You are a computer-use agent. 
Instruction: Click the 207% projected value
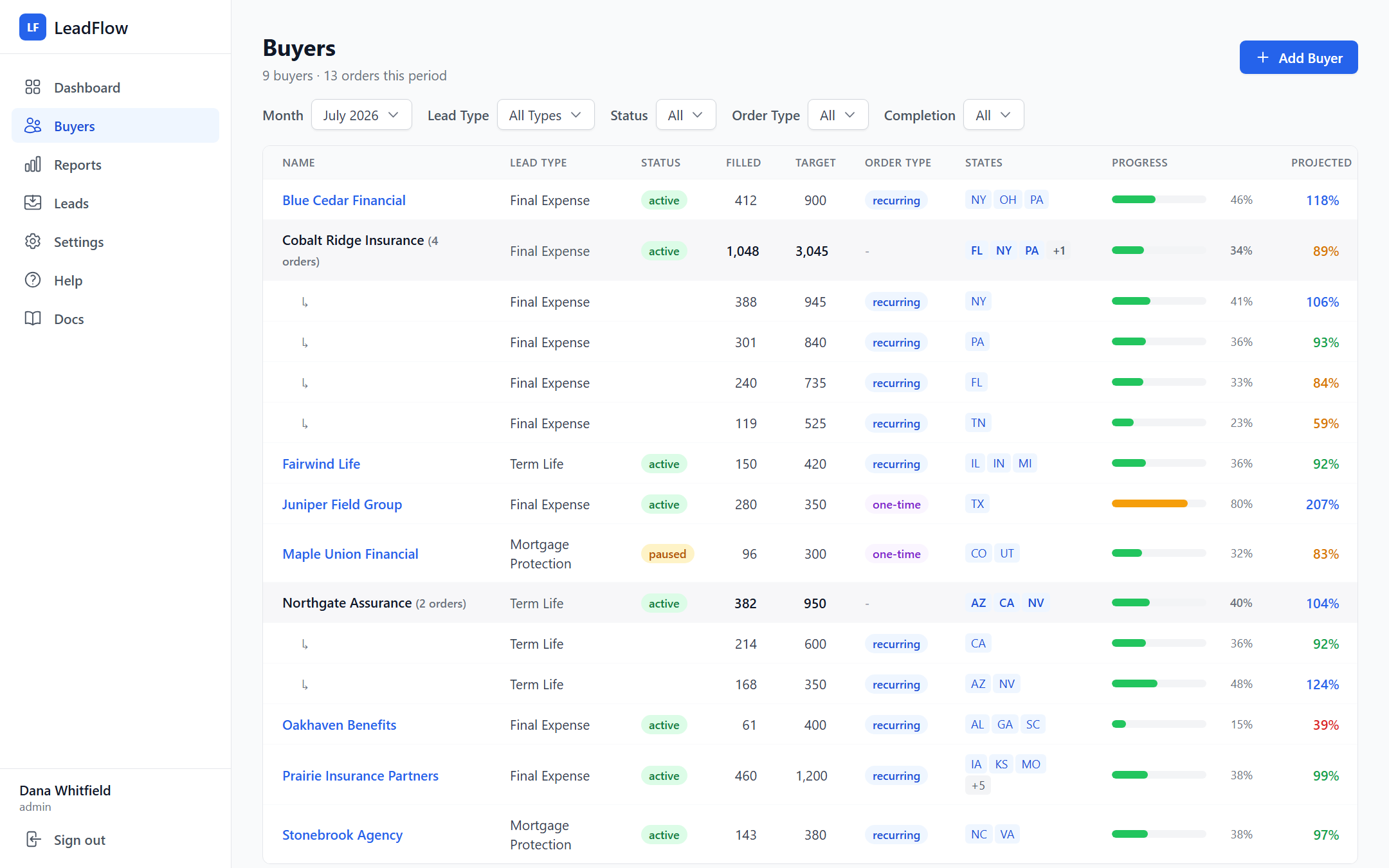click(x=1322, y=505)
